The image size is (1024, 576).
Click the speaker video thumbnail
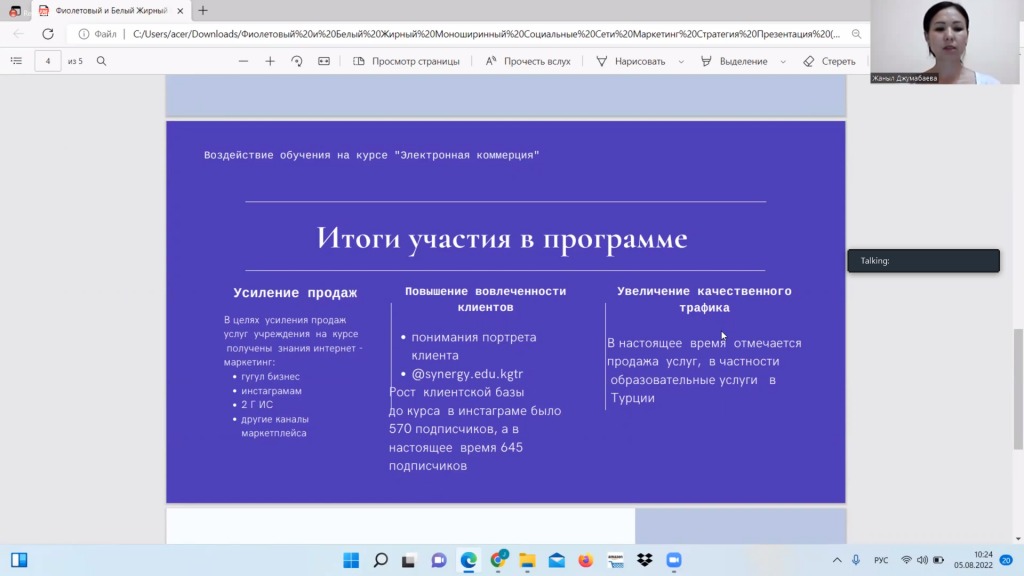[945, 42]
